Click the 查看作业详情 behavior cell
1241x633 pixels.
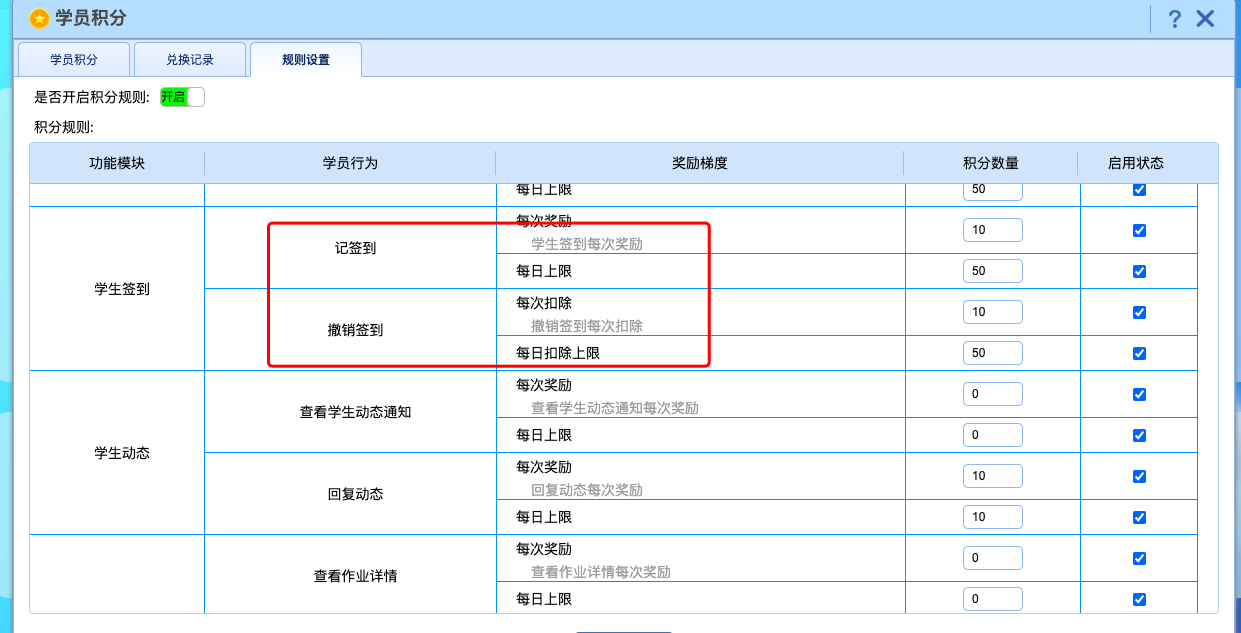pyautogui.click(x=350, y=576)
